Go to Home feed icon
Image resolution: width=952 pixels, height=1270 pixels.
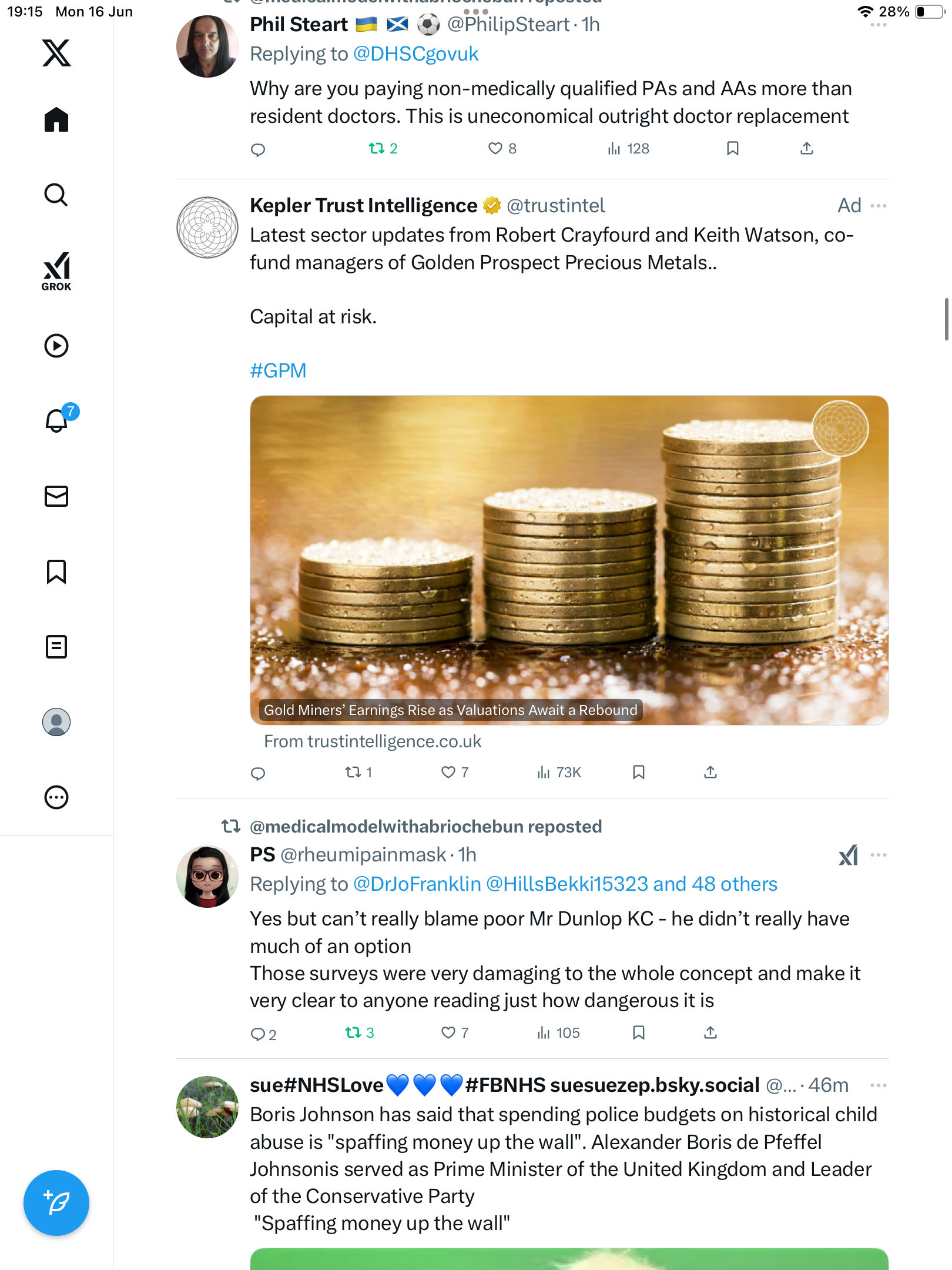[56, 119]
